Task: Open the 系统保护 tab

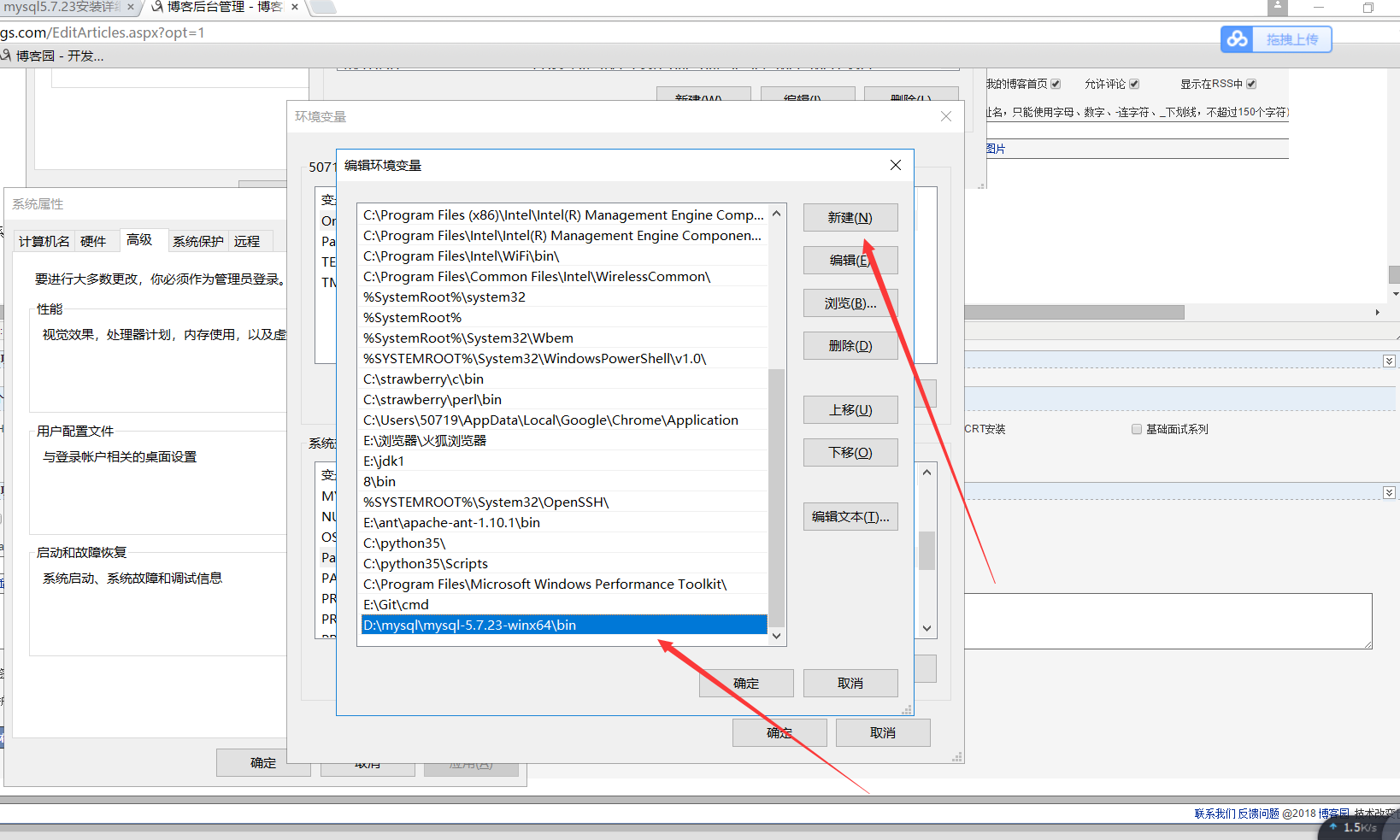Action: (x=197, y=241)
